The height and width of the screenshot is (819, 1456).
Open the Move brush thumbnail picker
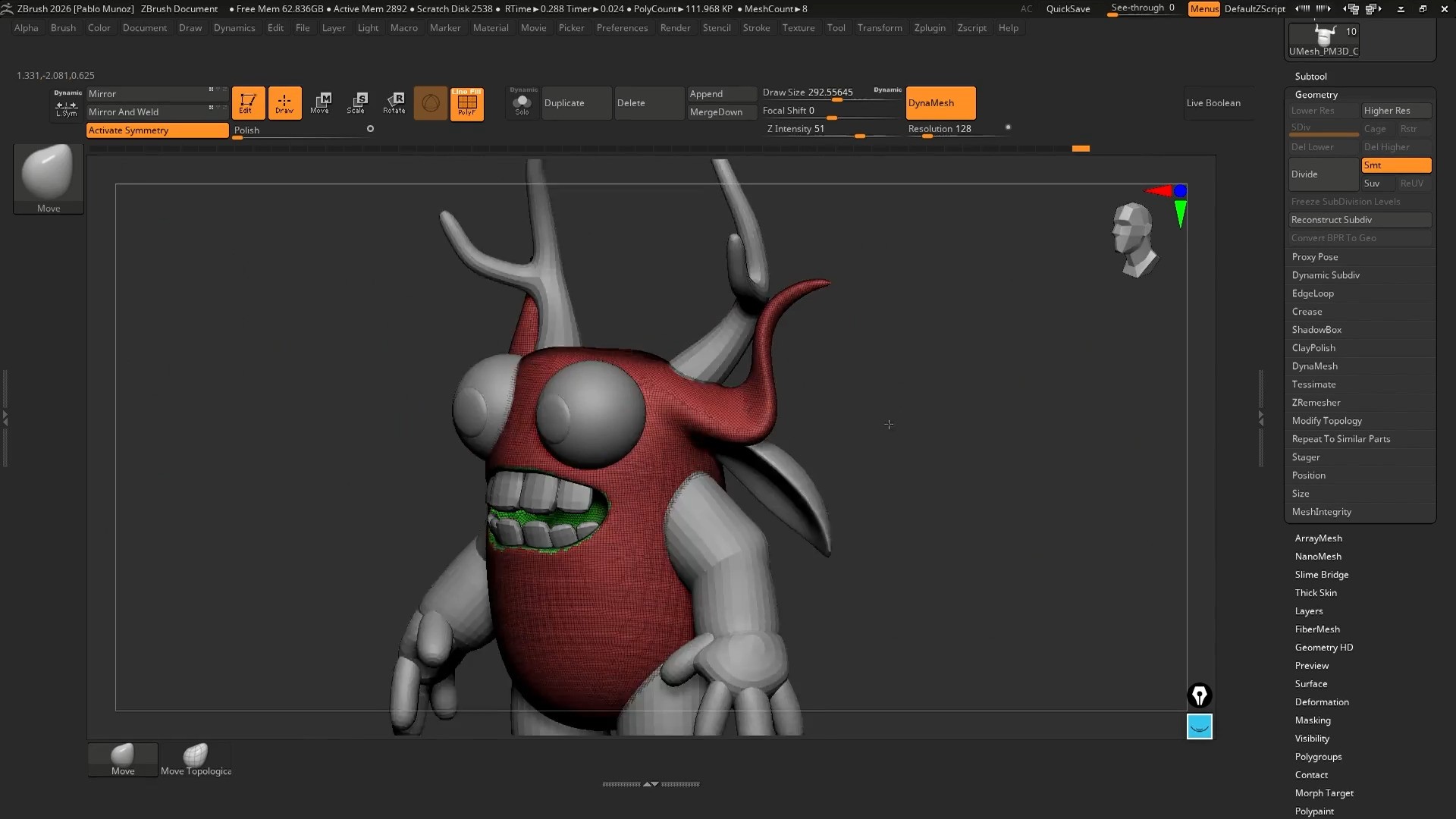[x=49, y=177]
